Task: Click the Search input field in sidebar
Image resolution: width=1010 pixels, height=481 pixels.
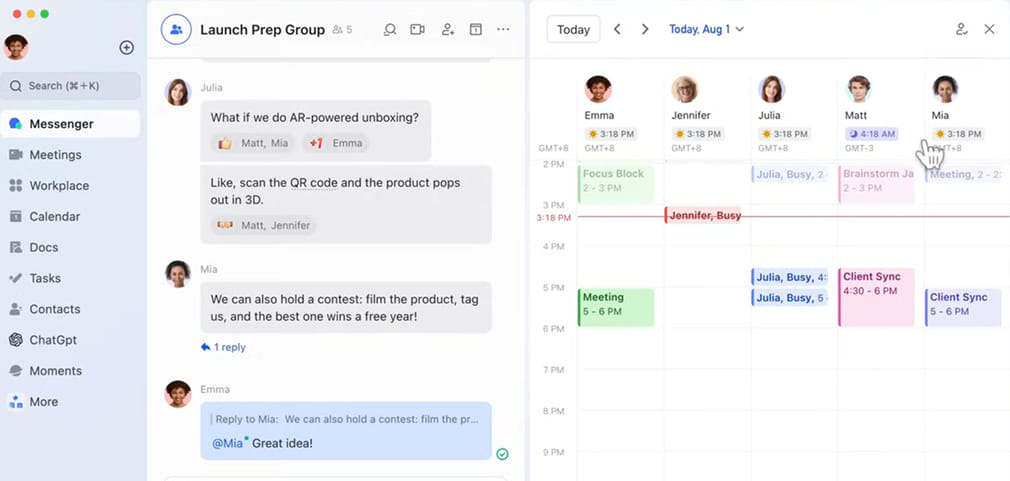Action: tap(70, 86)
